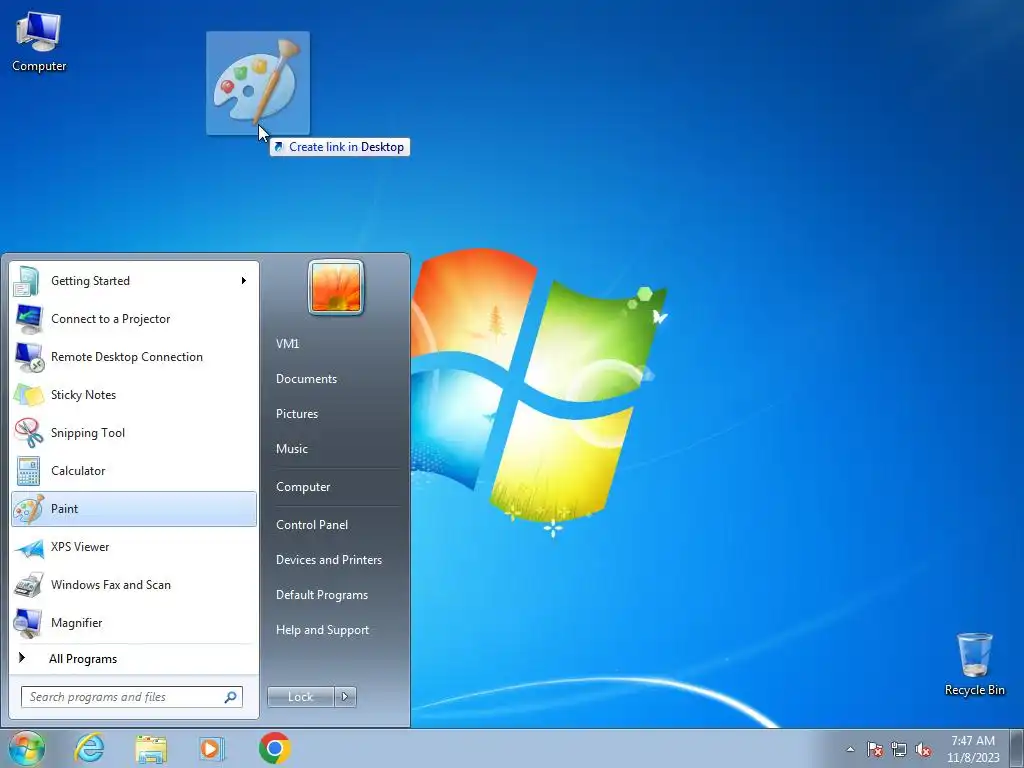
Task: Open the Computer desktop icon
Action: click(39, 41)
